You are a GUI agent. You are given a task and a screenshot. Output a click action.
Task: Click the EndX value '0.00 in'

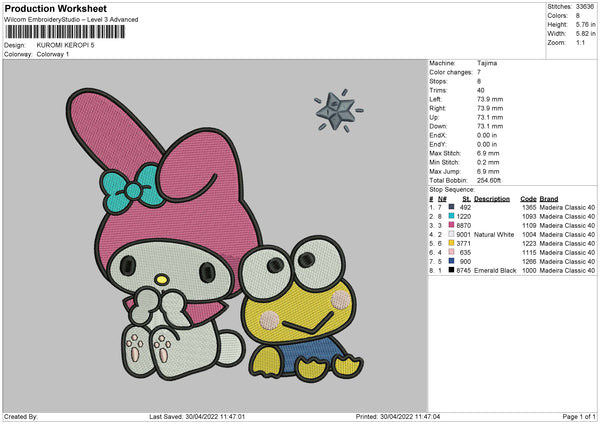(487, 135)
